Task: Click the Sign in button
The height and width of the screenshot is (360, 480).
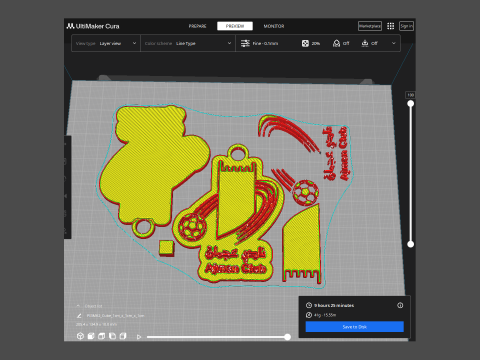Action: [406, 26]
